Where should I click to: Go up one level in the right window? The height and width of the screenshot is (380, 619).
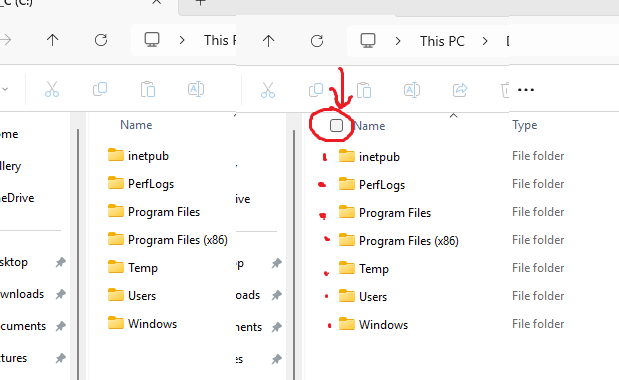(x=268, y=41)
